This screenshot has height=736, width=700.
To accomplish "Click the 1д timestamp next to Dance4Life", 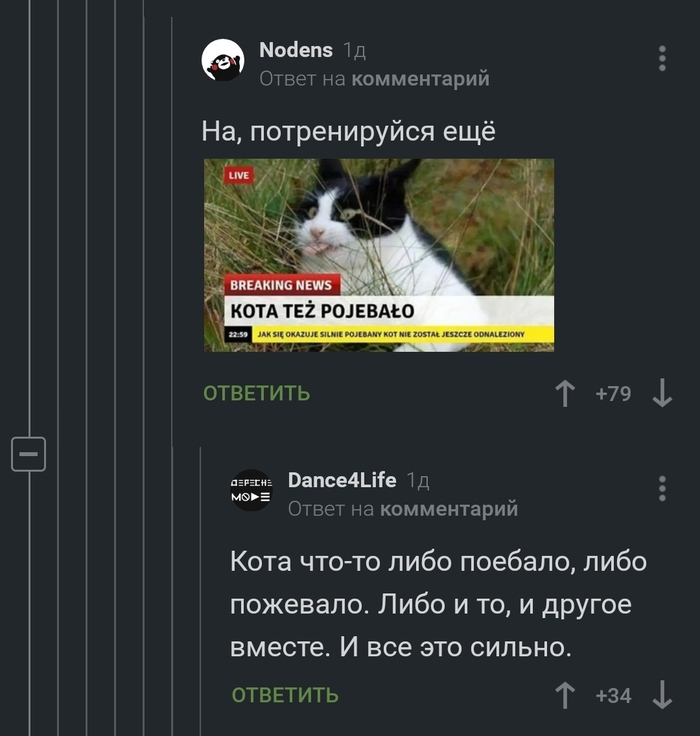I will point(418,480).
